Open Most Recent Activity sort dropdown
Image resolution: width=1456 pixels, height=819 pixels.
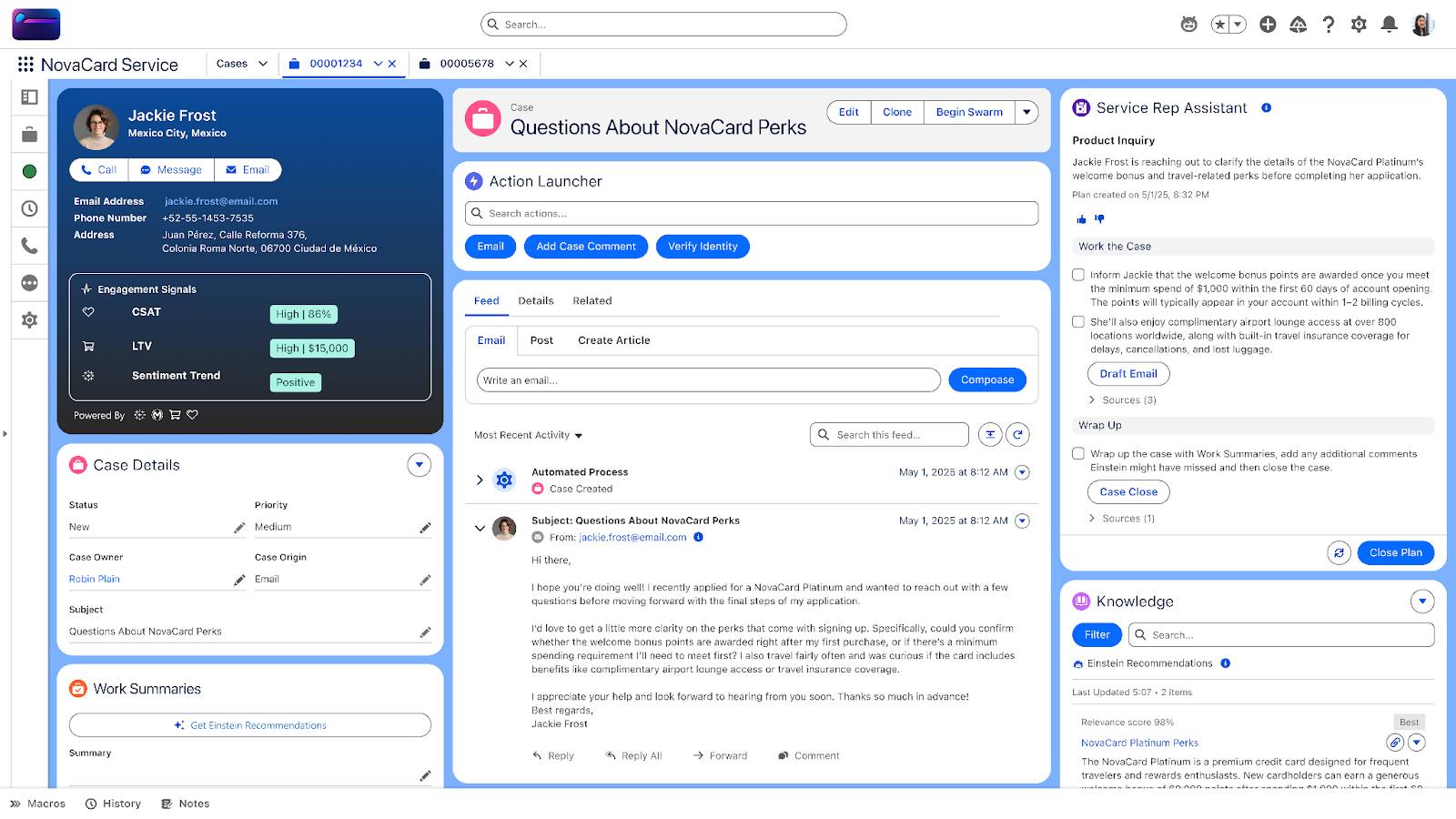528,435
